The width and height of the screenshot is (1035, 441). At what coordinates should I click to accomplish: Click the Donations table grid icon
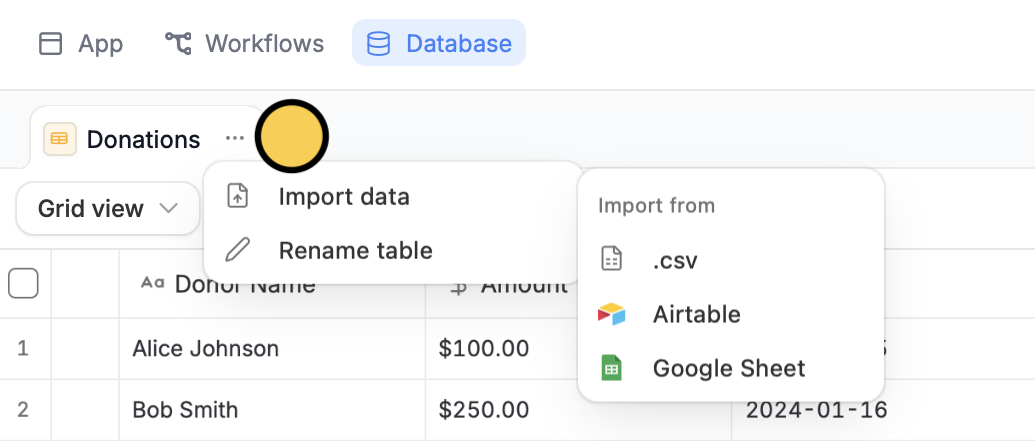60,139
